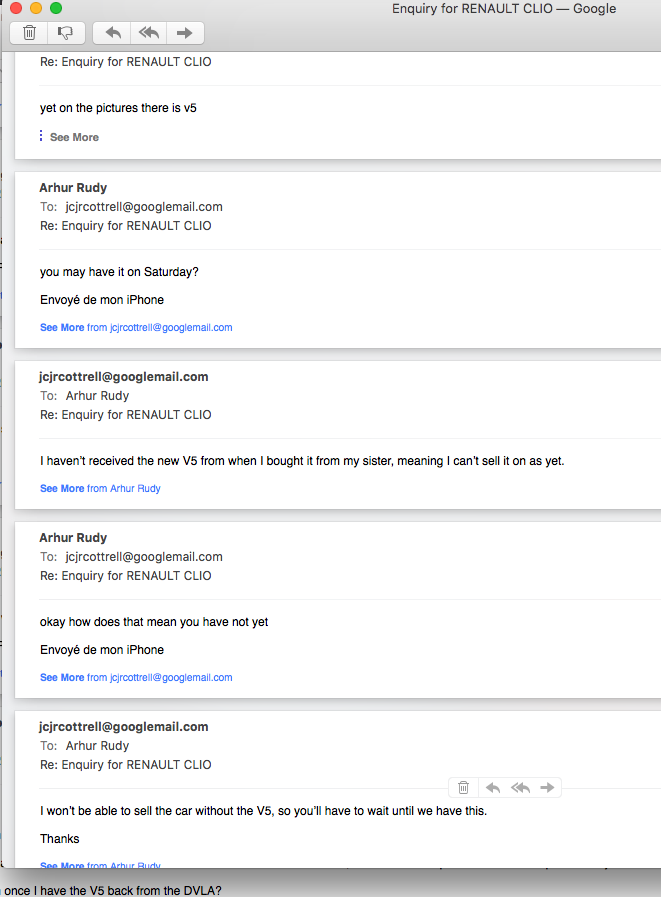Click the reply-all icon in the last message's hover bar

click(x=520, y=788)
